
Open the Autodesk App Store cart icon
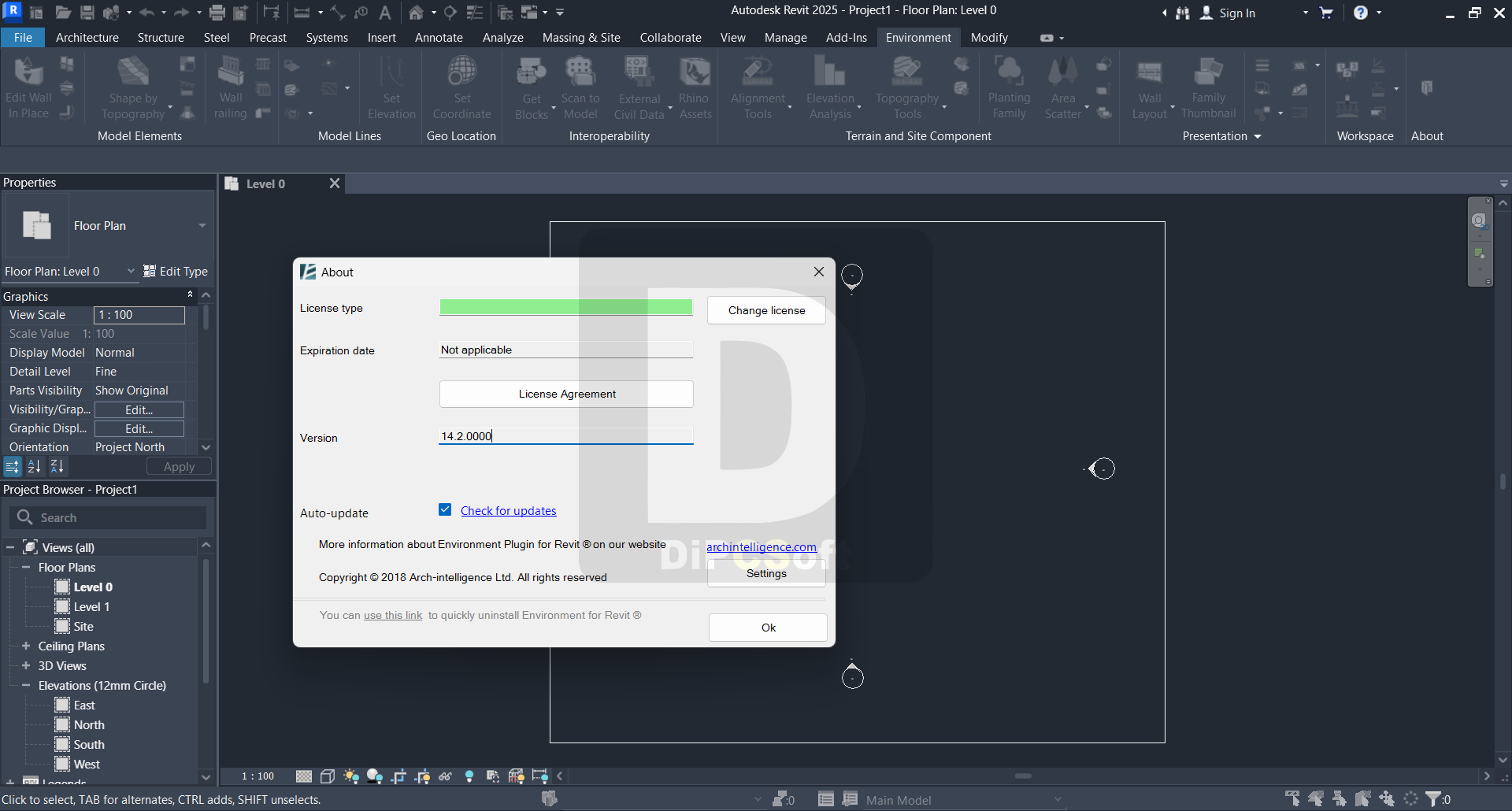click(1326, 13)
